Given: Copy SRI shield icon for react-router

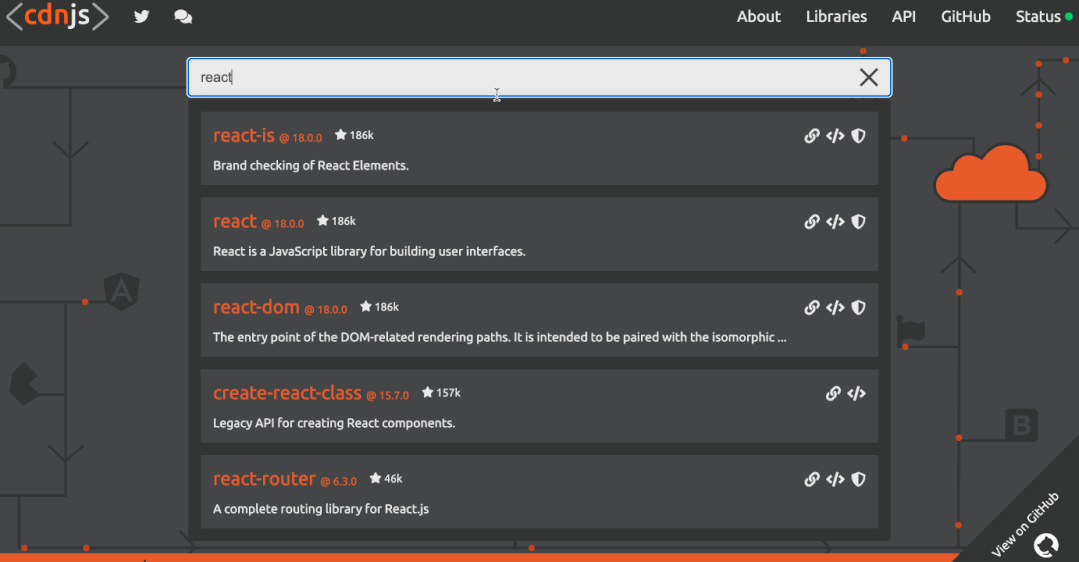Looking at the screenshot, I should [858, 479].
